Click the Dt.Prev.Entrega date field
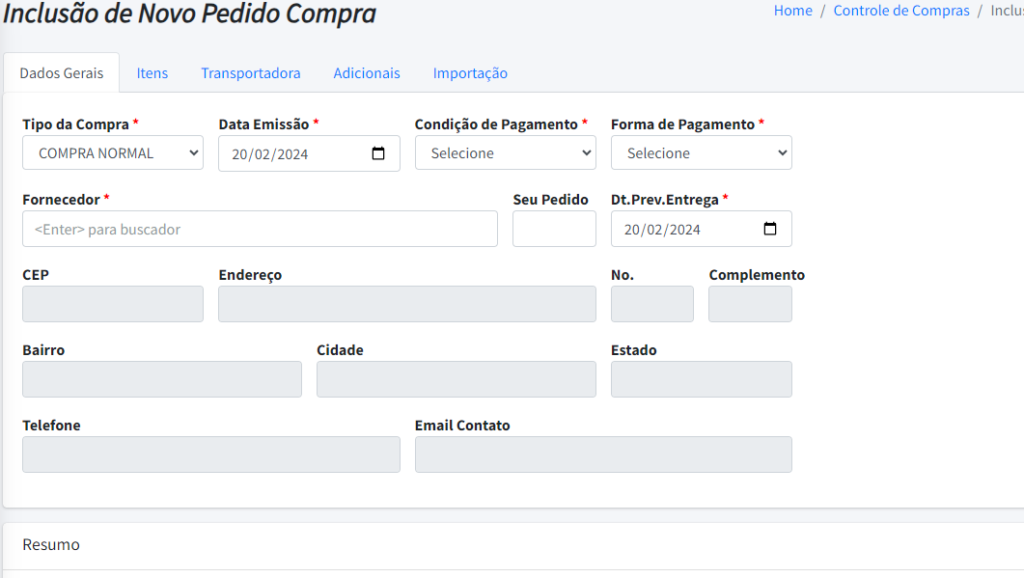 pyautogui.click(x=701, y=229)
